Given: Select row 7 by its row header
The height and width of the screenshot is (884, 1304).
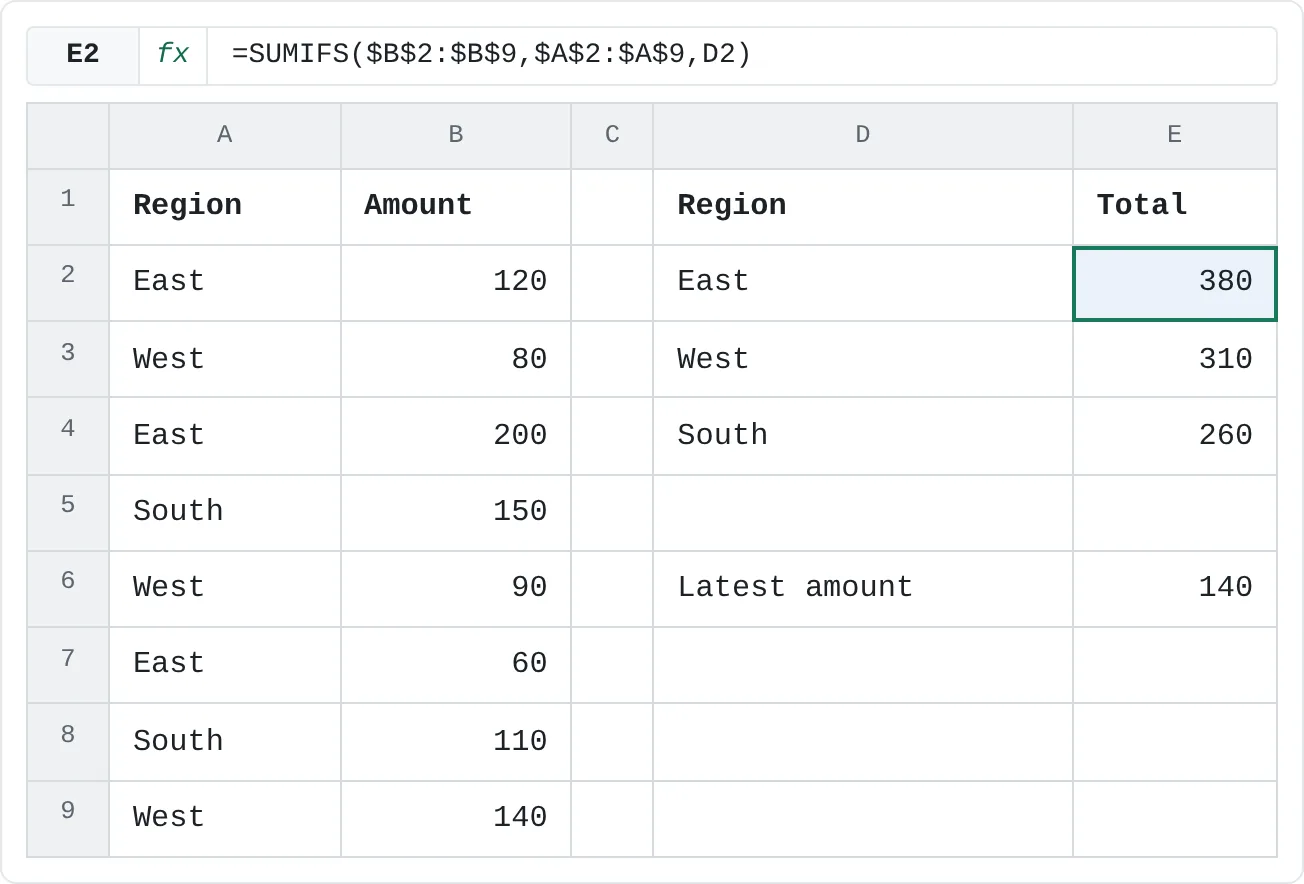Looking at the screenshot, I should (x=68, y=665).
